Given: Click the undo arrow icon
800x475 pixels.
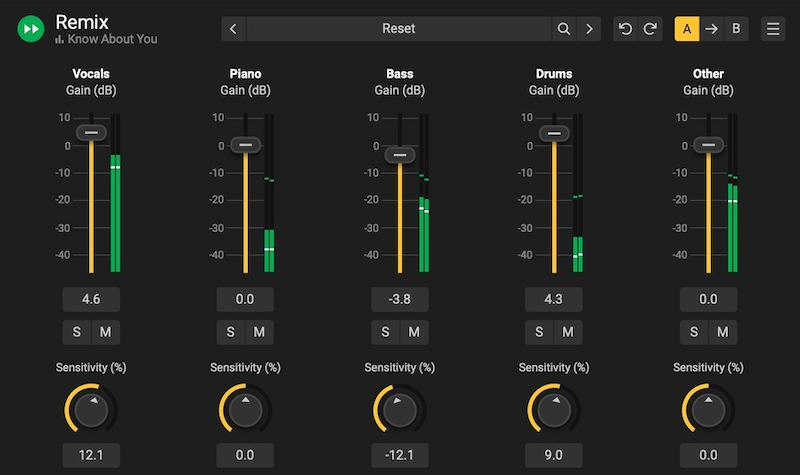Looking at the screenshot, I should [x=626, y=29].
